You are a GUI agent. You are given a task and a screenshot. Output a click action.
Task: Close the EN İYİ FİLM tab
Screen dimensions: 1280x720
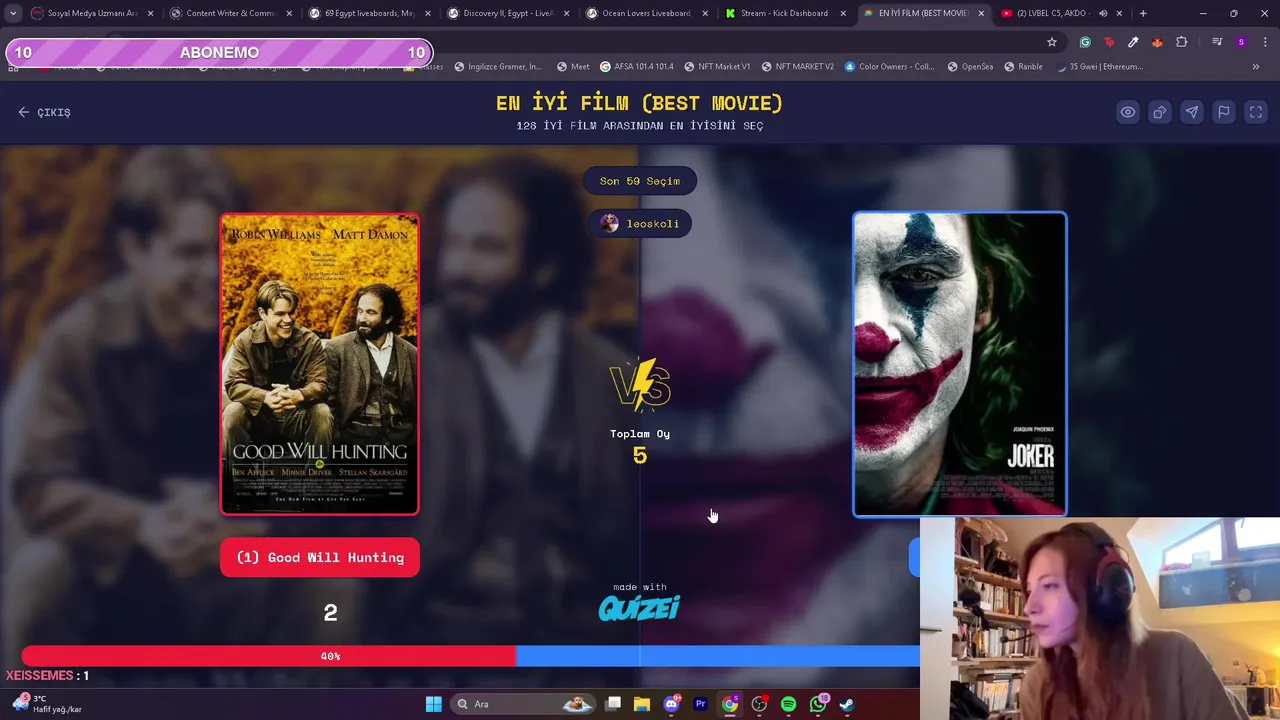pyautogui.click(x=981, y=13)
